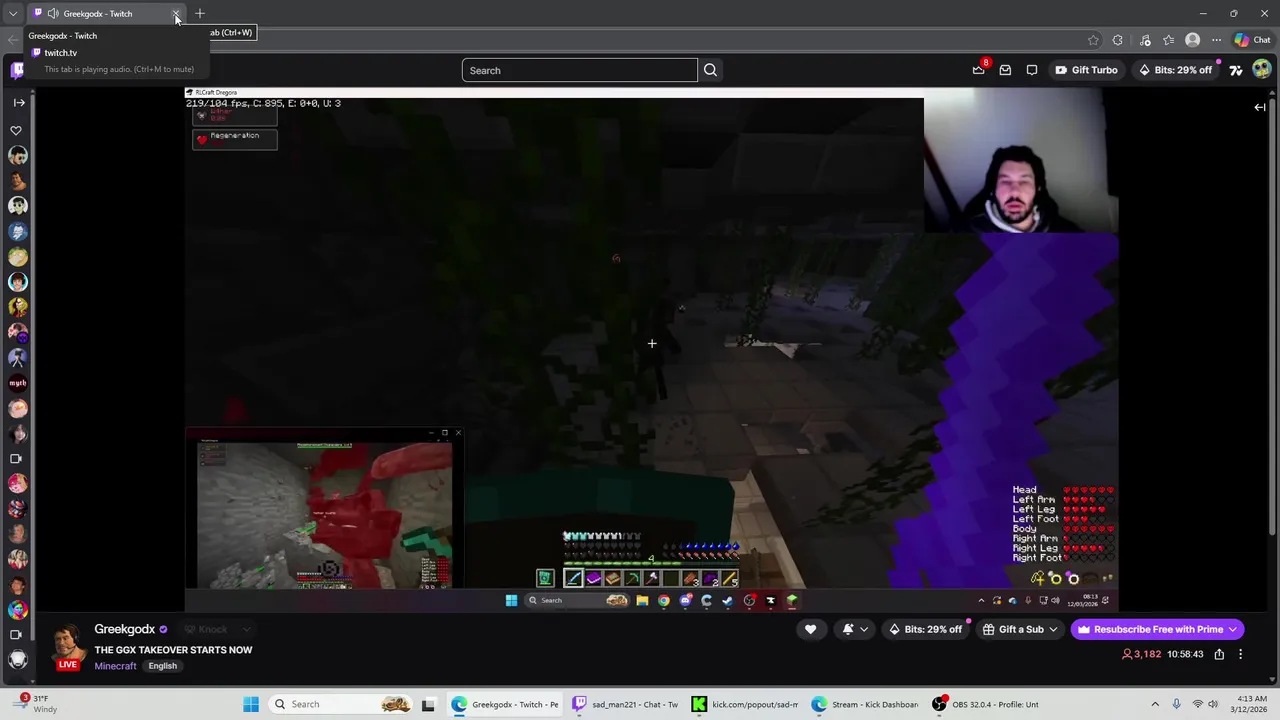This screenshot has width=1280, height=720.
Task: Open the Gift a Sub dropdown
Action: (x=1020, y=629)
